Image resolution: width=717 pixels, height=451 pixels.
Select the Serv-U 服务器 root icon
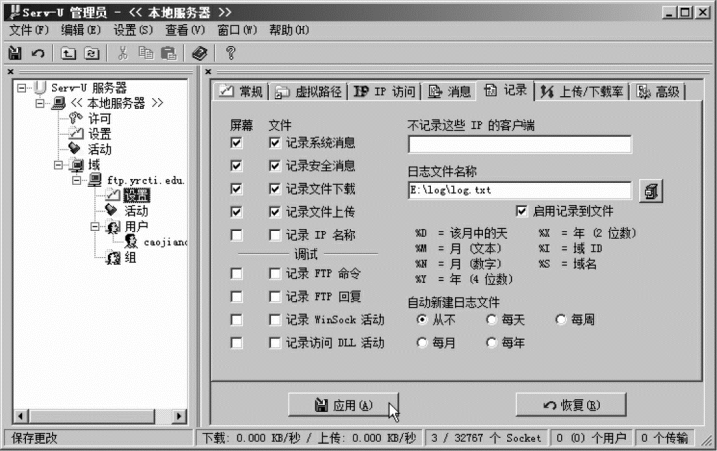(41, 87)
